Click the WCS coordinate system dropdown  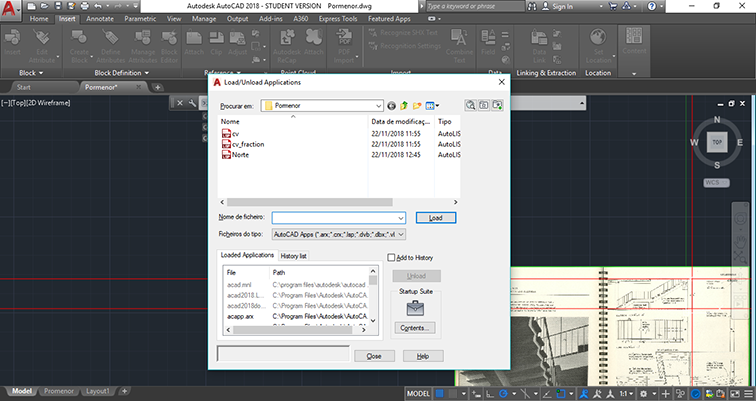coord(716,183)
